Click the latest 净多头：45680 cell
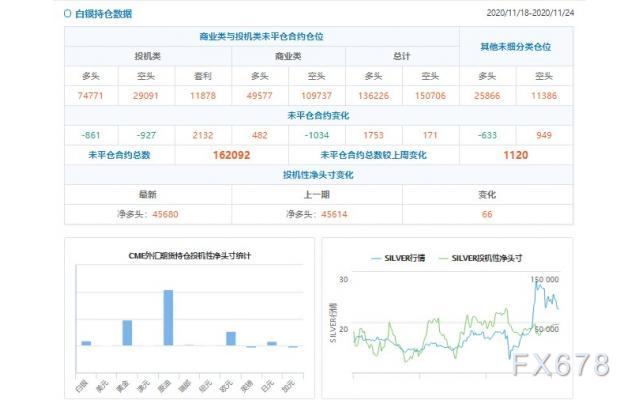 (x=148, y=214)
